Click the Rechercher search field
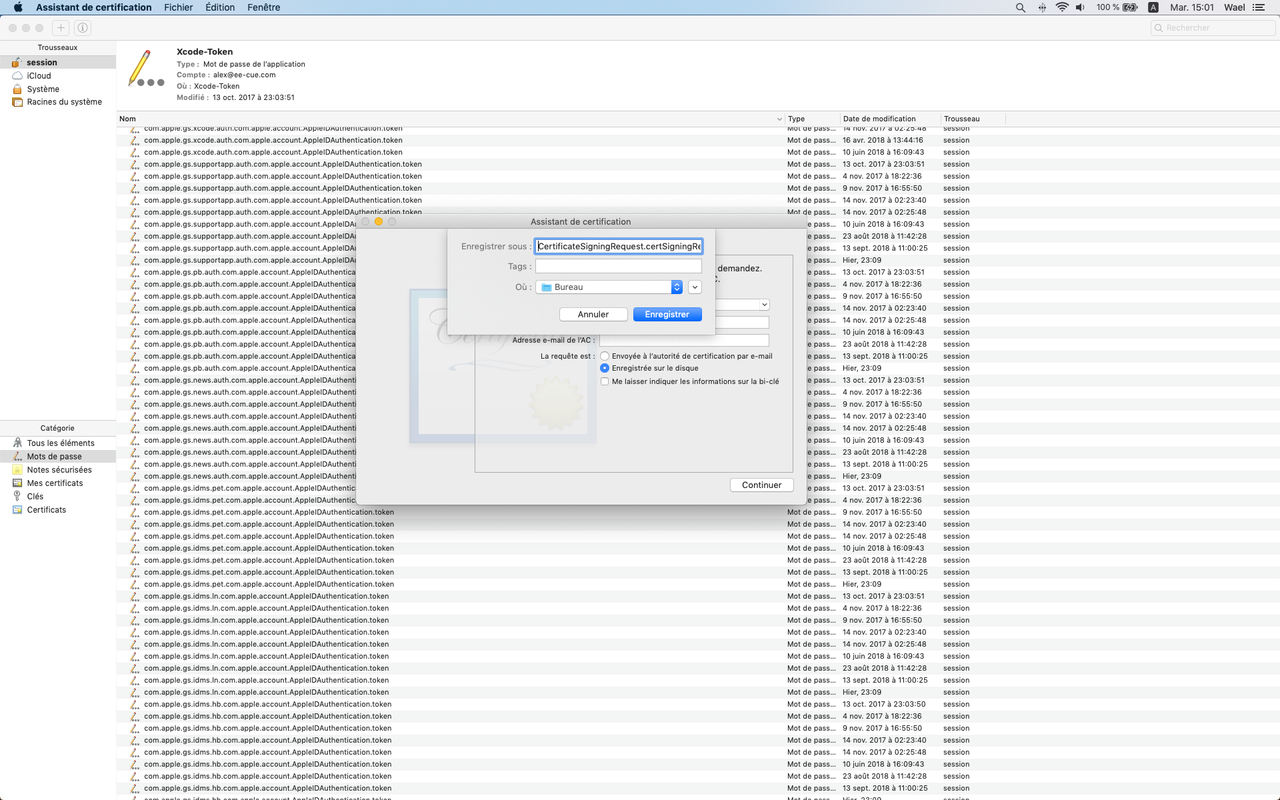This screenshot has width=1280, height=800. pyautogui.click(x=1212, y=28)
